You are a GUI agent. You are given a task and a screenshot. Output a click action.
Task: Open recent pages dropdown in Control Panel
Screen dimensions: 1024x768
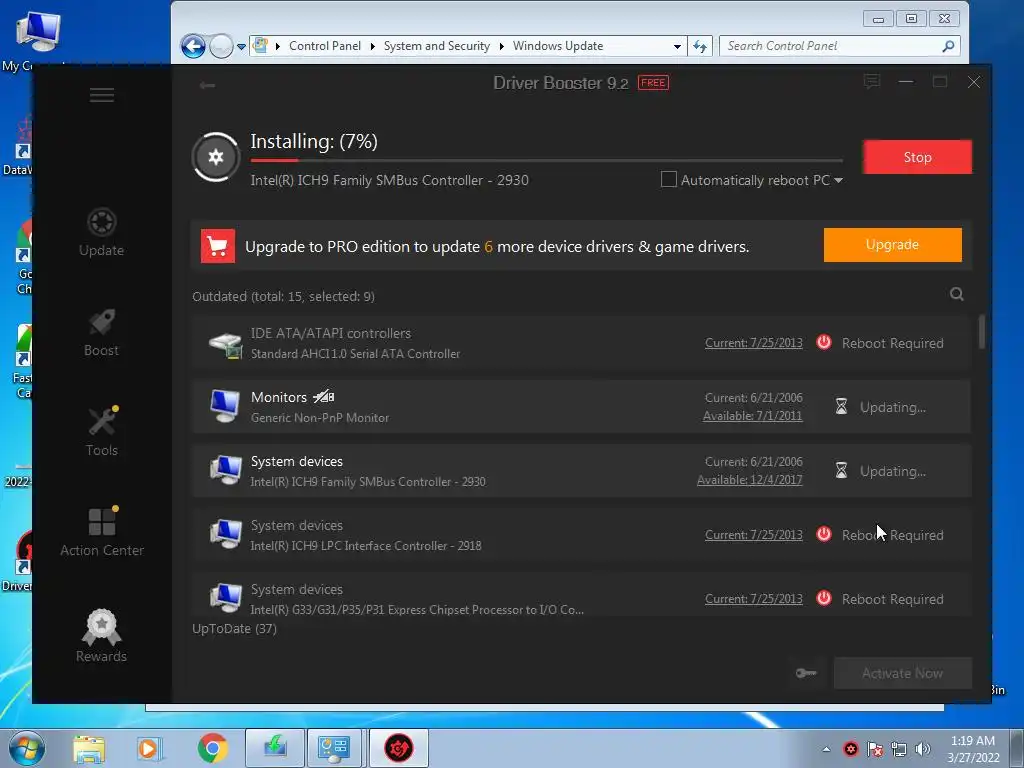click(241, 47)
